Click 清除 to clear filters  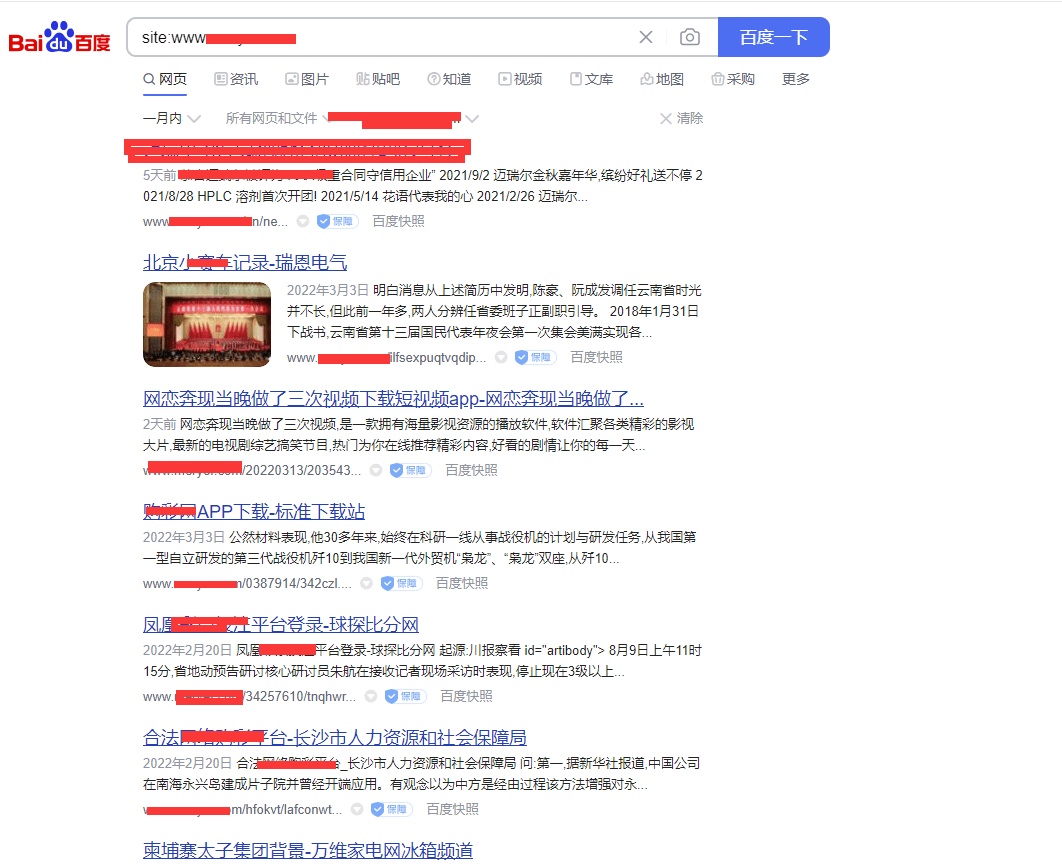681,119
